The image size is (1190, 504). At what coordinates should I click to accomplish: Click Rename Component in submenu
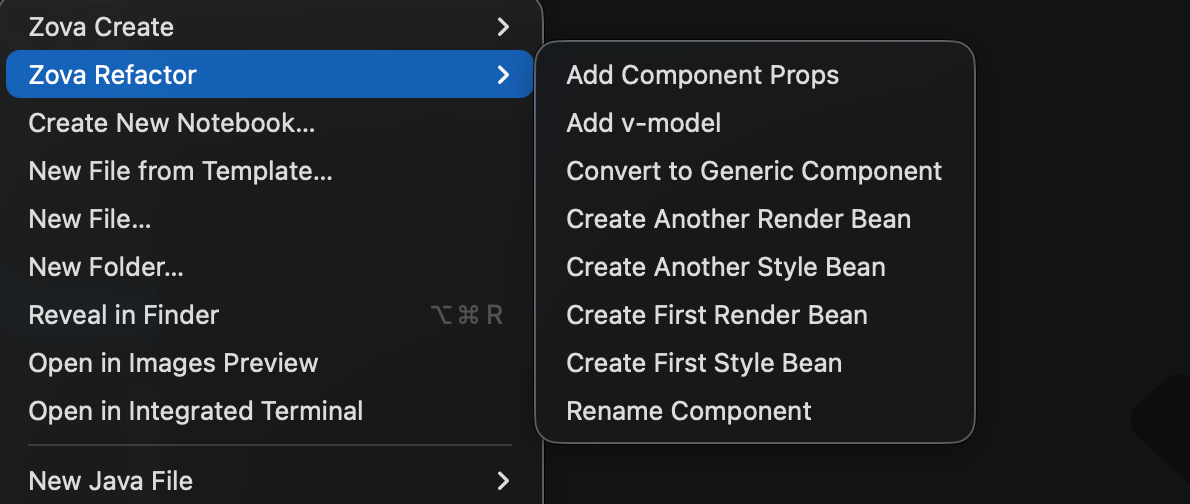[x=689, y=411]
